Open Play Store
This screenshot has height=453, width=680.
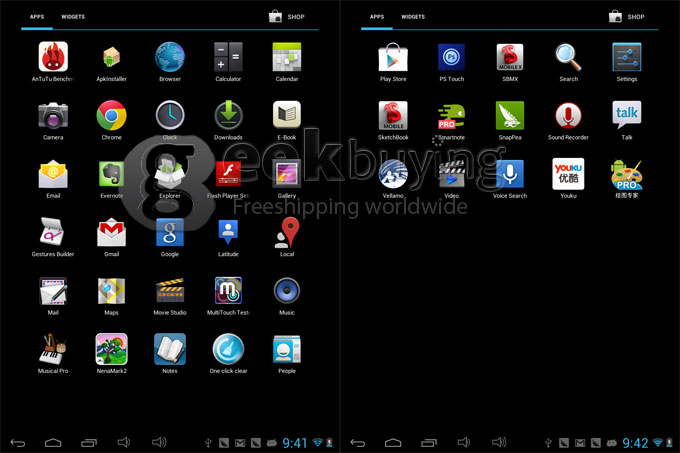tap(393, 57)
